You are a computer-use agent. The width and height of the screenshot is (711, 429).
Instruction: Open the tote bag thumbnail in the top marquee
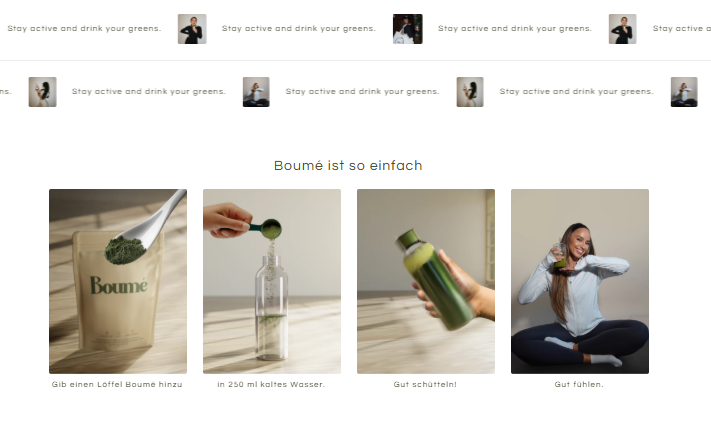408,29
